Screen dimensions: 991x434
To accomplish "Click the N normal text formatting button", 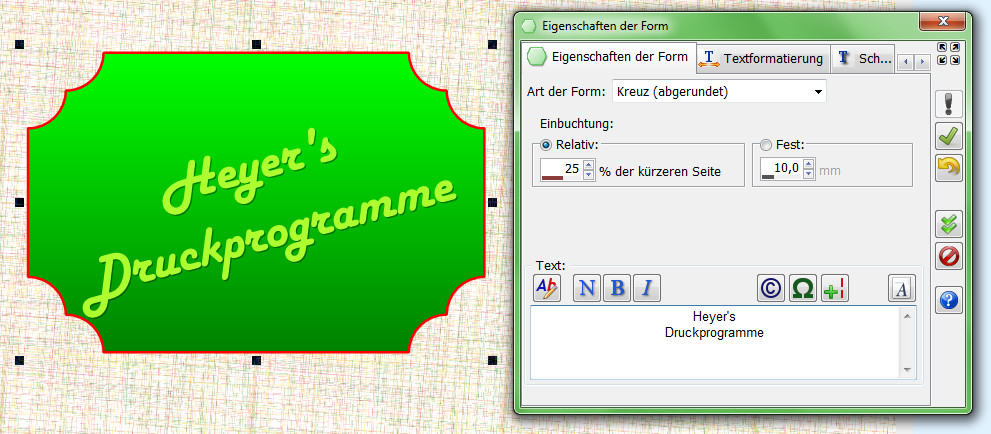I will [587, 288].
